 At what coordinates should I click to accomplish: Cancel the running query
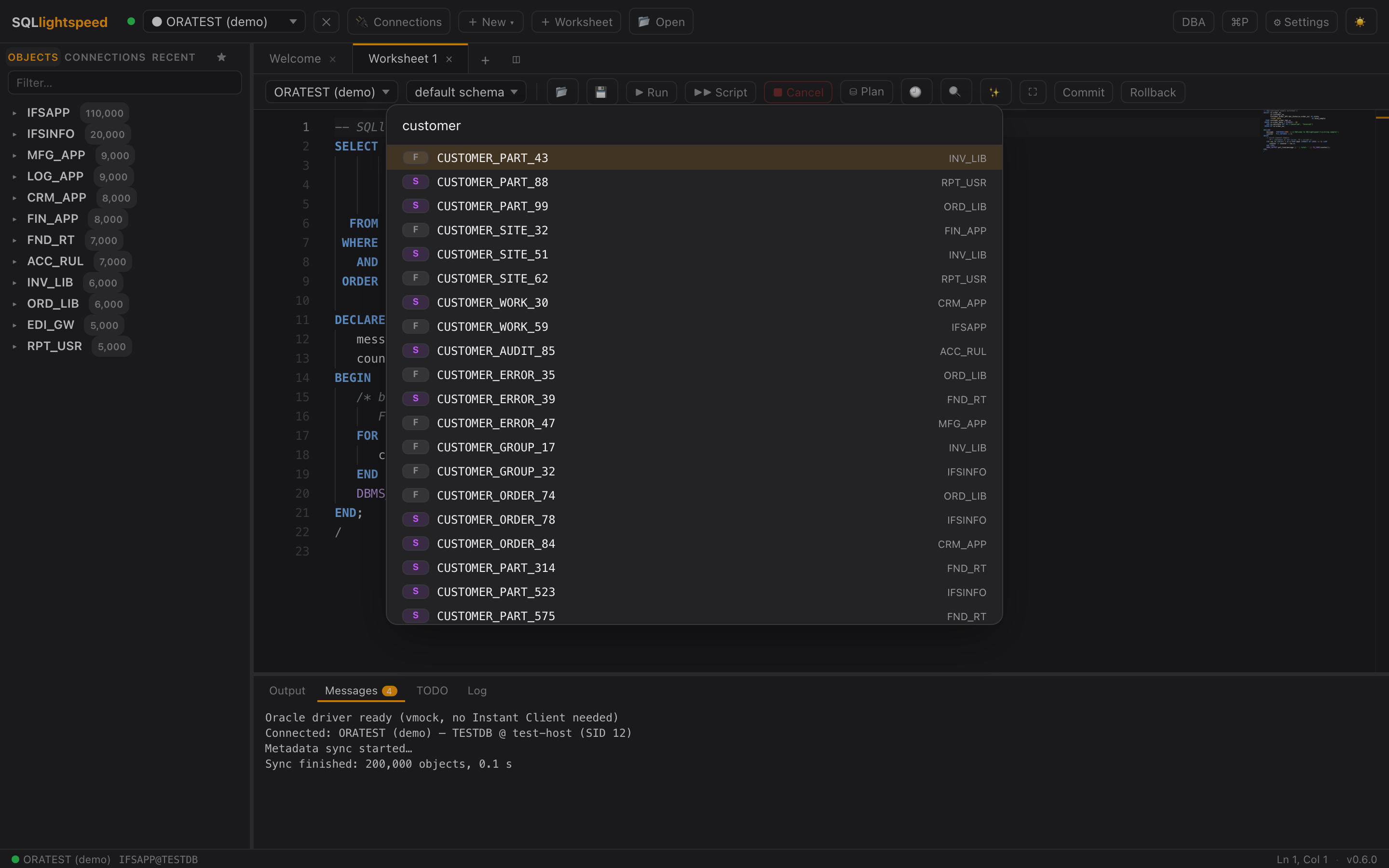(798, 92)
